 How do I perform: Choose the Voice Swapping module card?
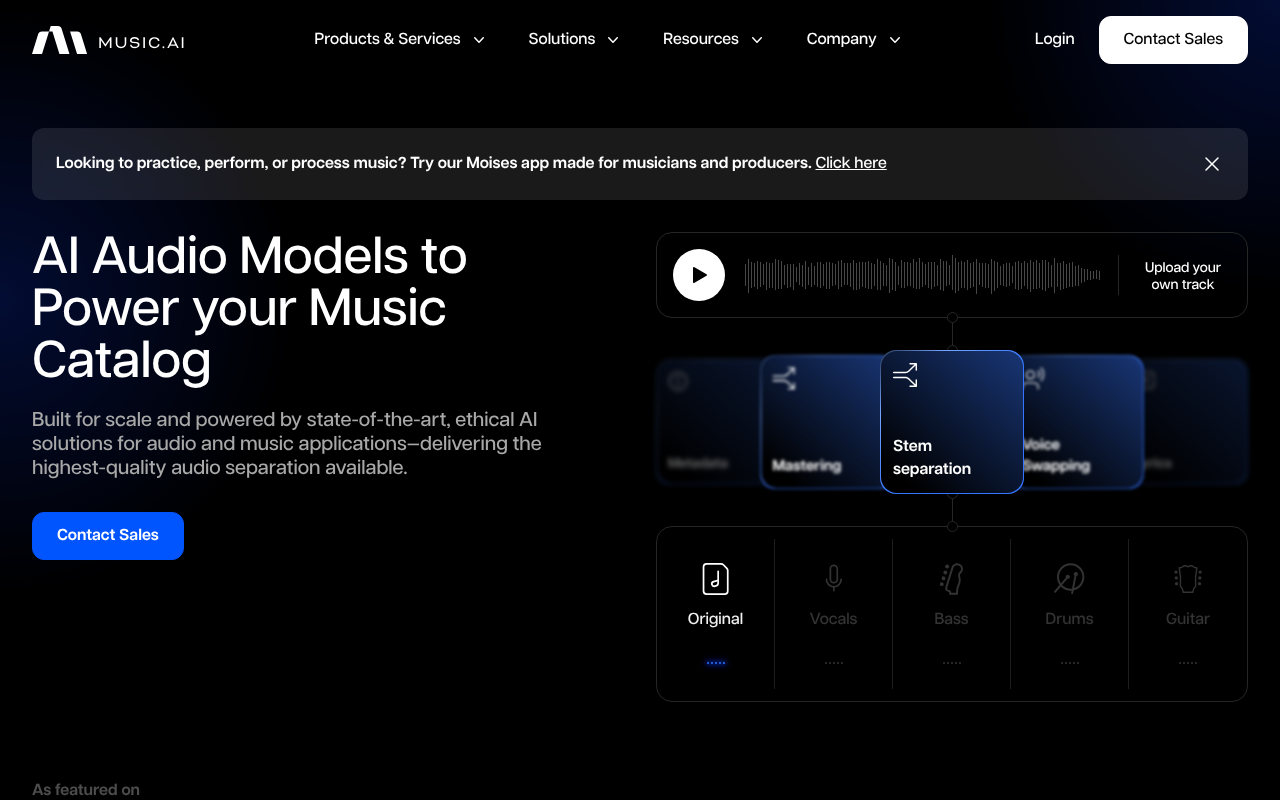click(1082, 423)
